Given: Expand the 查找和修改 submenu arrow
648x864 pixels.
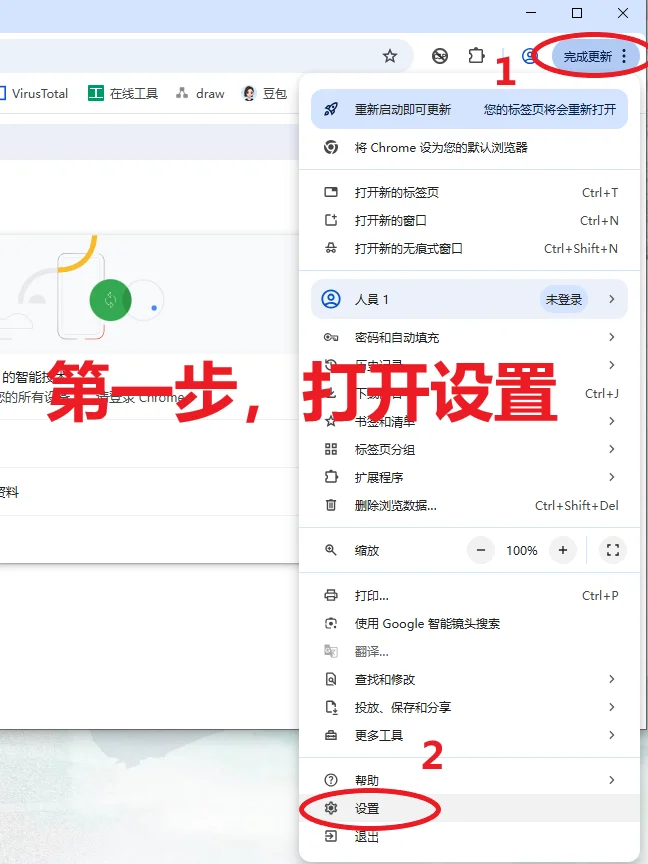Looking at the screenshot, I should coord(612,679).
